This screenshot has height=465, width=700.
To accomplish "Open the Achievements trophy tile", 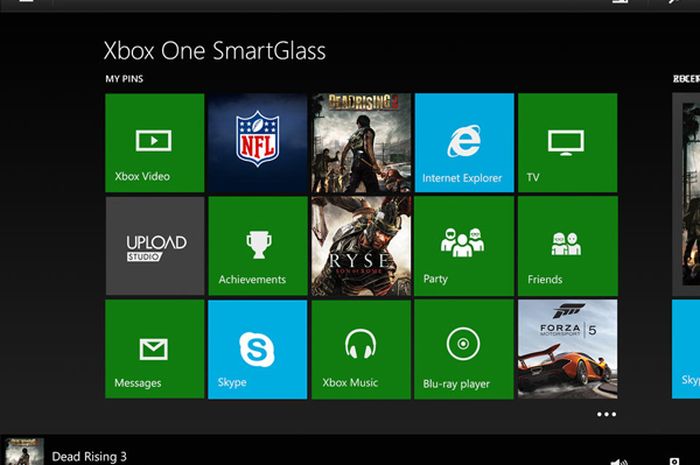I will (x=258, y=246).
